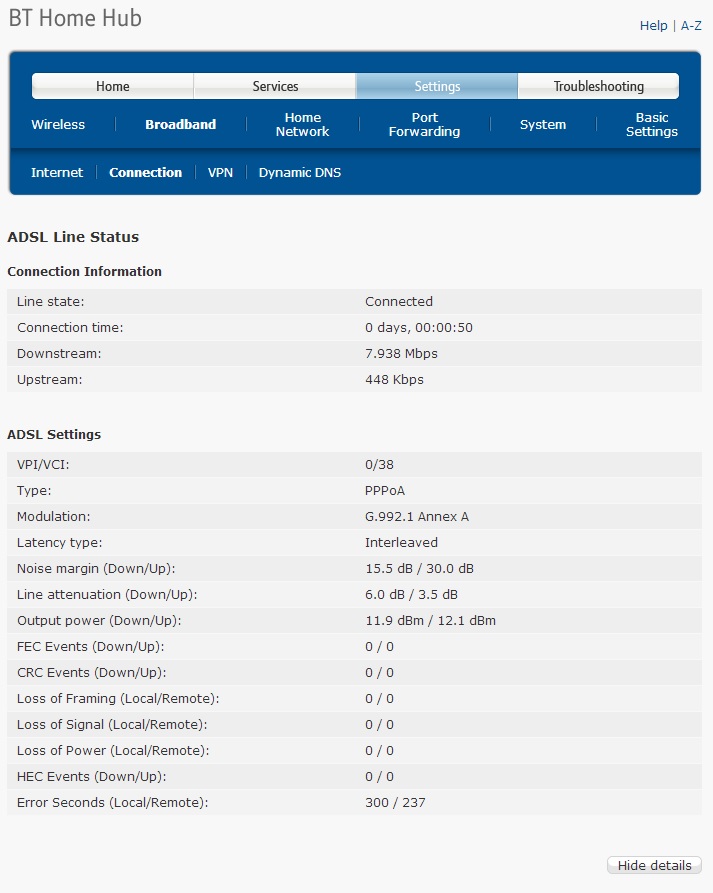Click the Line state label

tap(50, 301)
